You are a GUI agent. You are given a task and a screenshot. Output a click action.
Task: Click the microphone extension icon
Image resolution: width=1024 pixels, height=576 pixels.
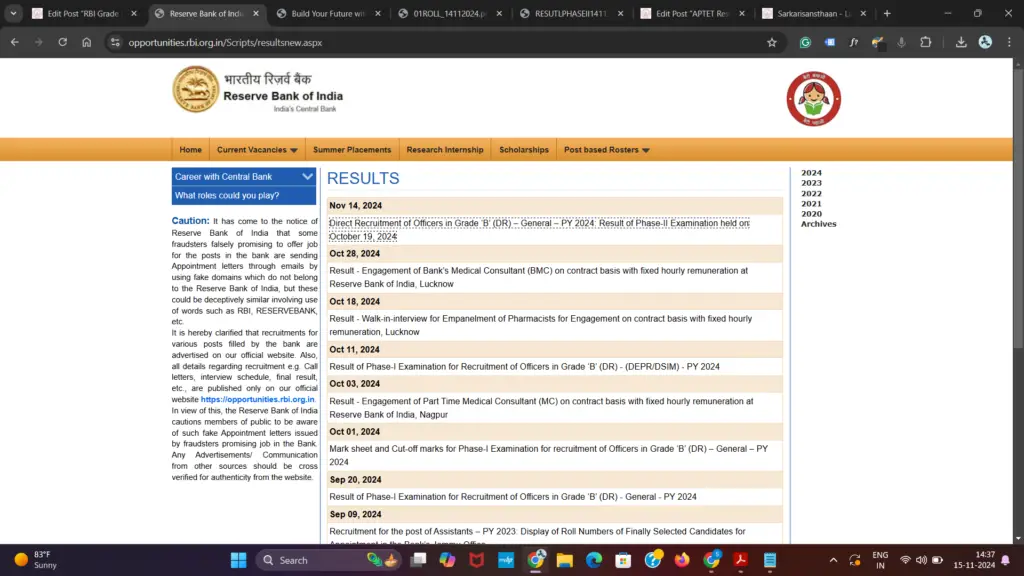(901, 42)
